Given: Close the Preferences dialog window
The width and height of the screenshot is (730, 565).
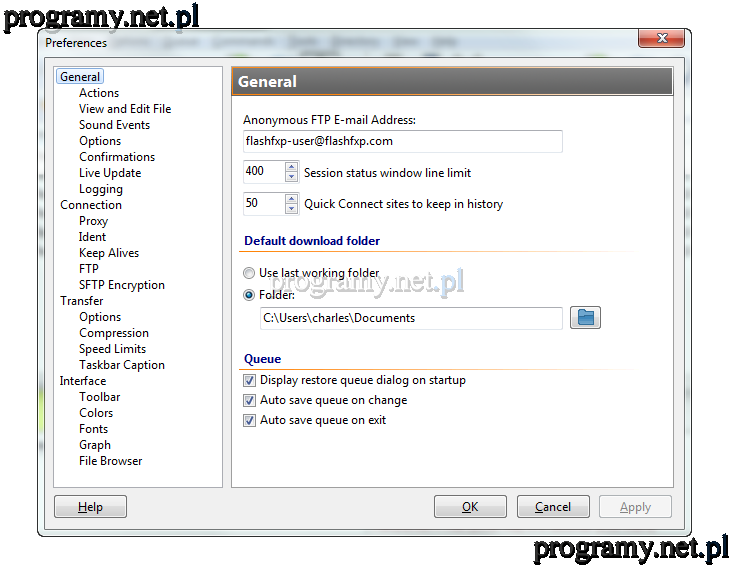Looking at the screenshot, I should tap(663, 39).
